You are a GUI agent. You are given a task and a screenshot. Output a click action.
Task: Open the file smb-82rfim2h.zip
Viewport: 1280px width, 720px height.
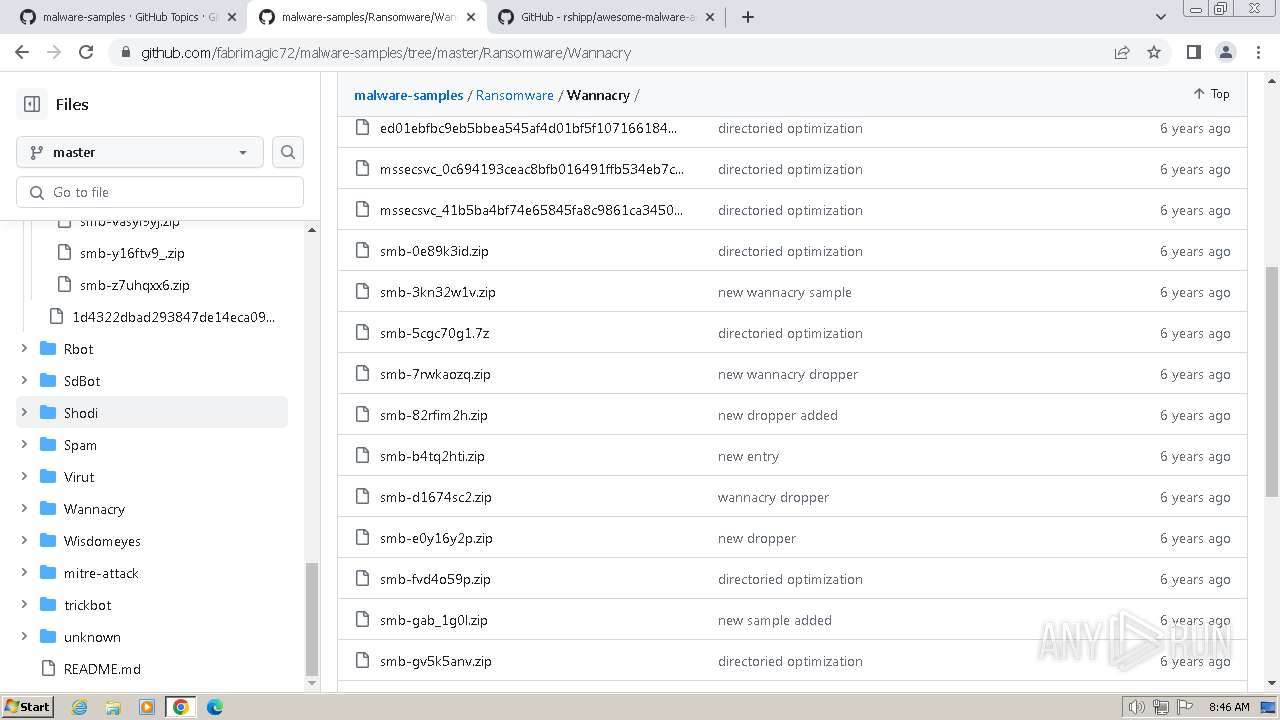click(x=434, y=415)
